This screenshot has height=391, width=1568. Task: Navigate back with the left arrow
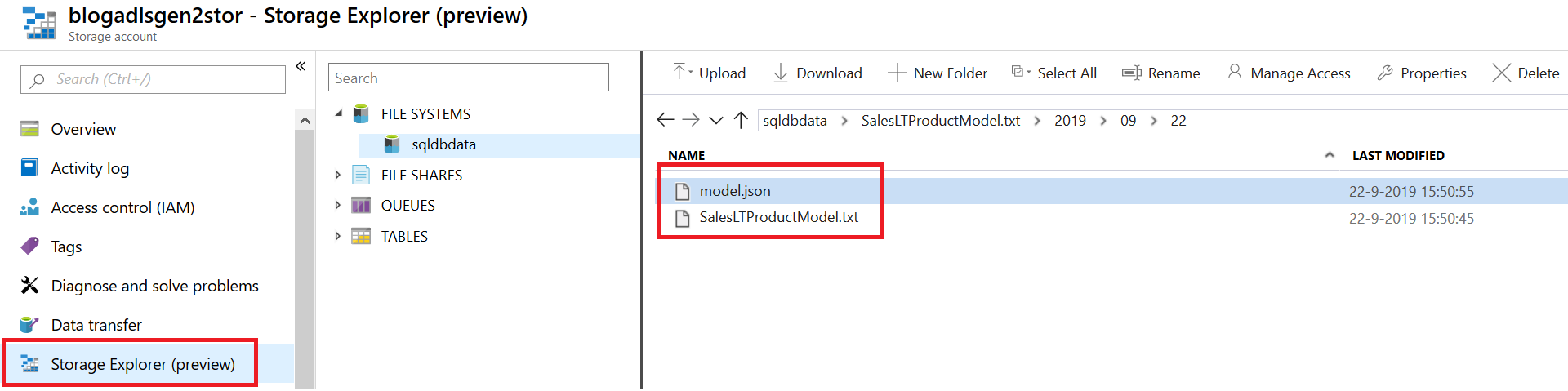pyautogui.click(x=666, y=120)
